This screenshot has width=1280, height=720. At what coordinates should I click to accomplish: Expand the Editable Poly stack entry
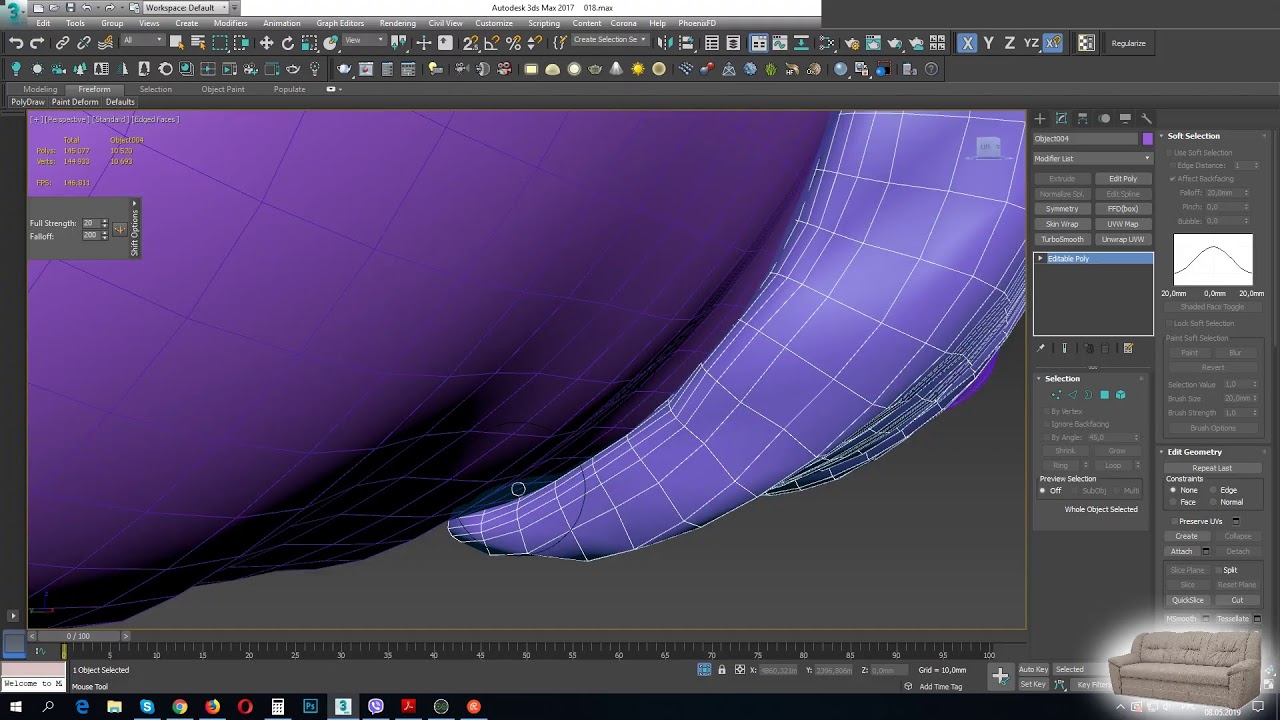(1040, 259)
